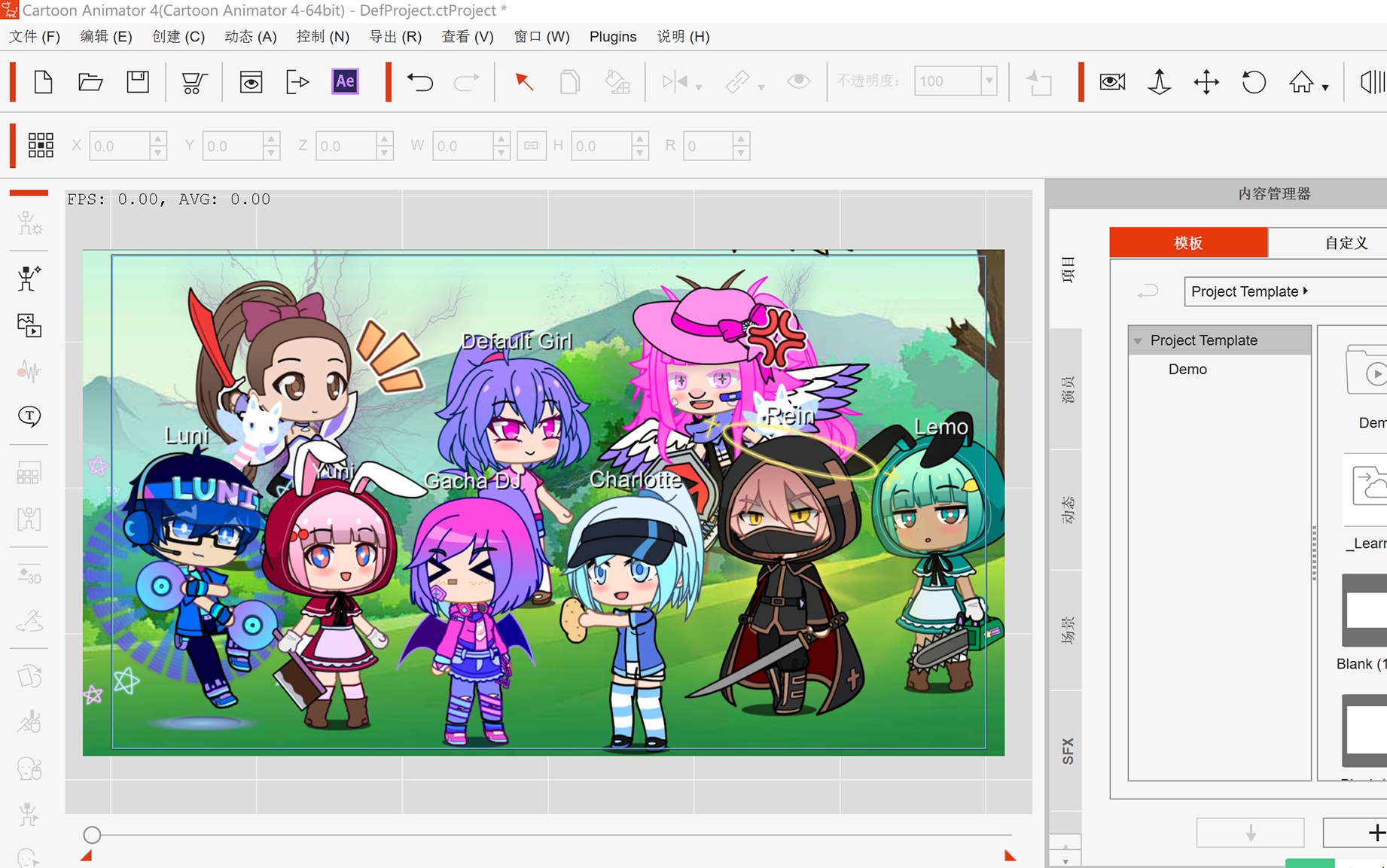Select the Demo tree item
The image size is (1387, 868).
[1187, 369]
